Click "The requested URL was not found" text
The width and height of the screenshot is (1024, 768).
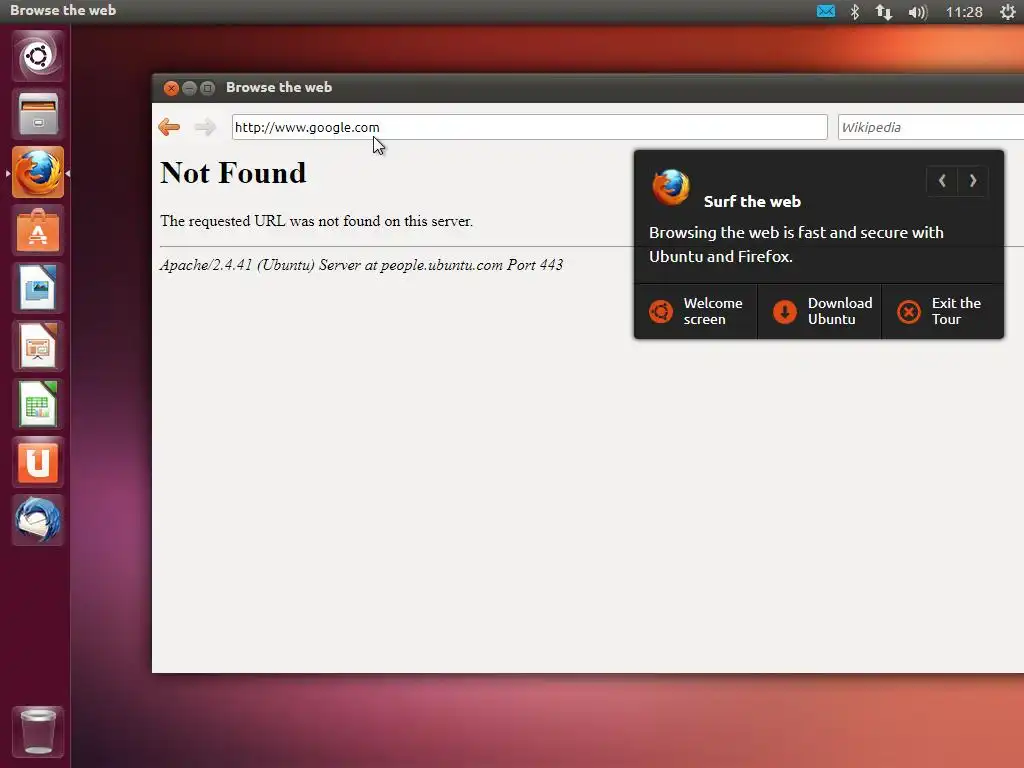(x=317, y=221)
